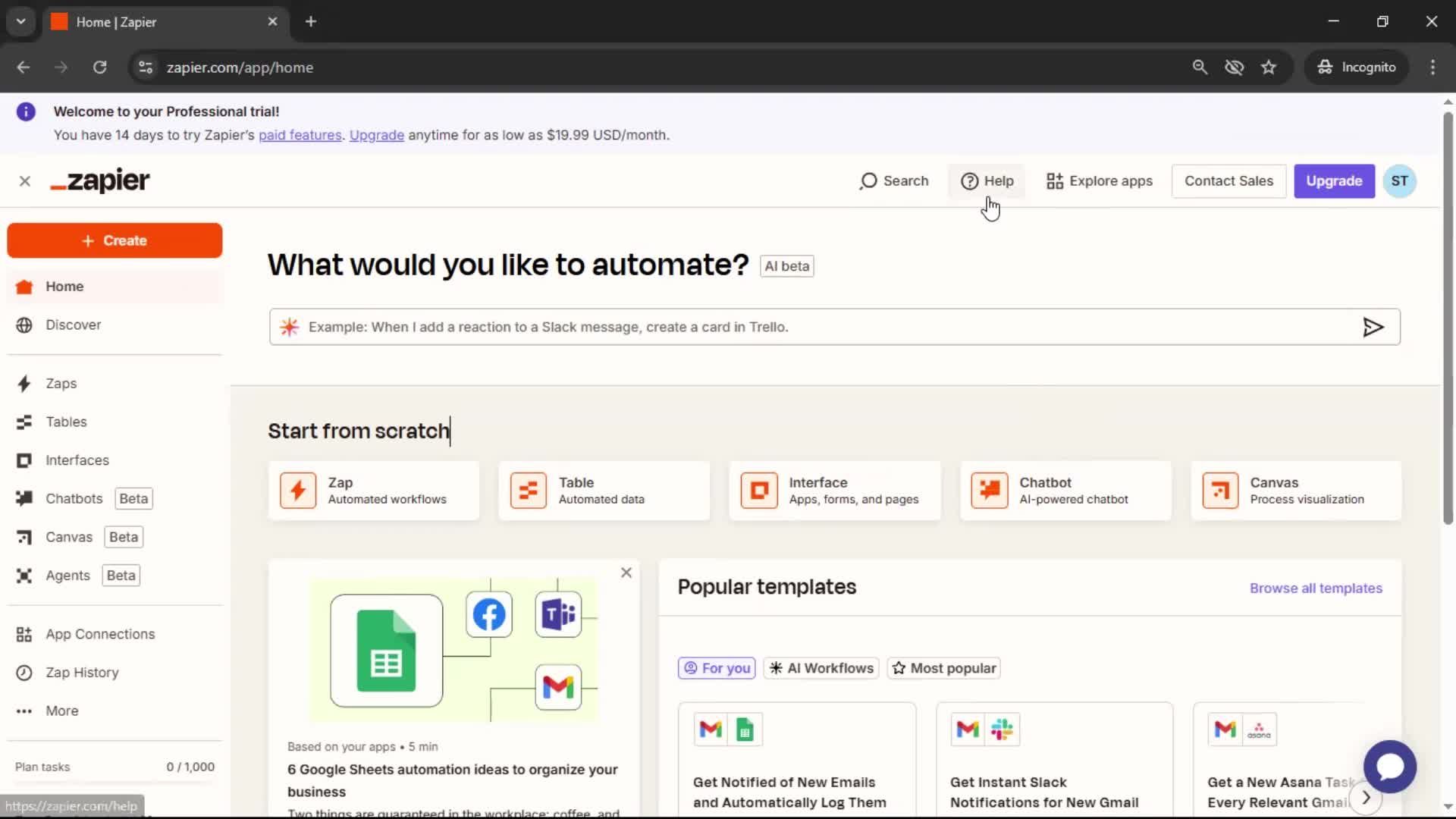Open Explore apps

point(1100,181)
